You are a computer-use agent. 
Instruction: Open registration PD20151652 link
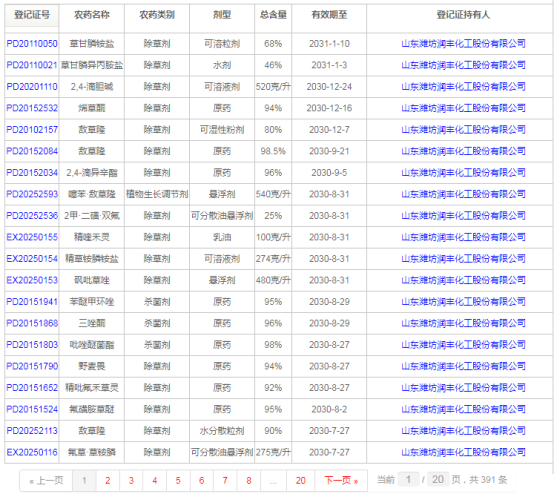[32, 388]
